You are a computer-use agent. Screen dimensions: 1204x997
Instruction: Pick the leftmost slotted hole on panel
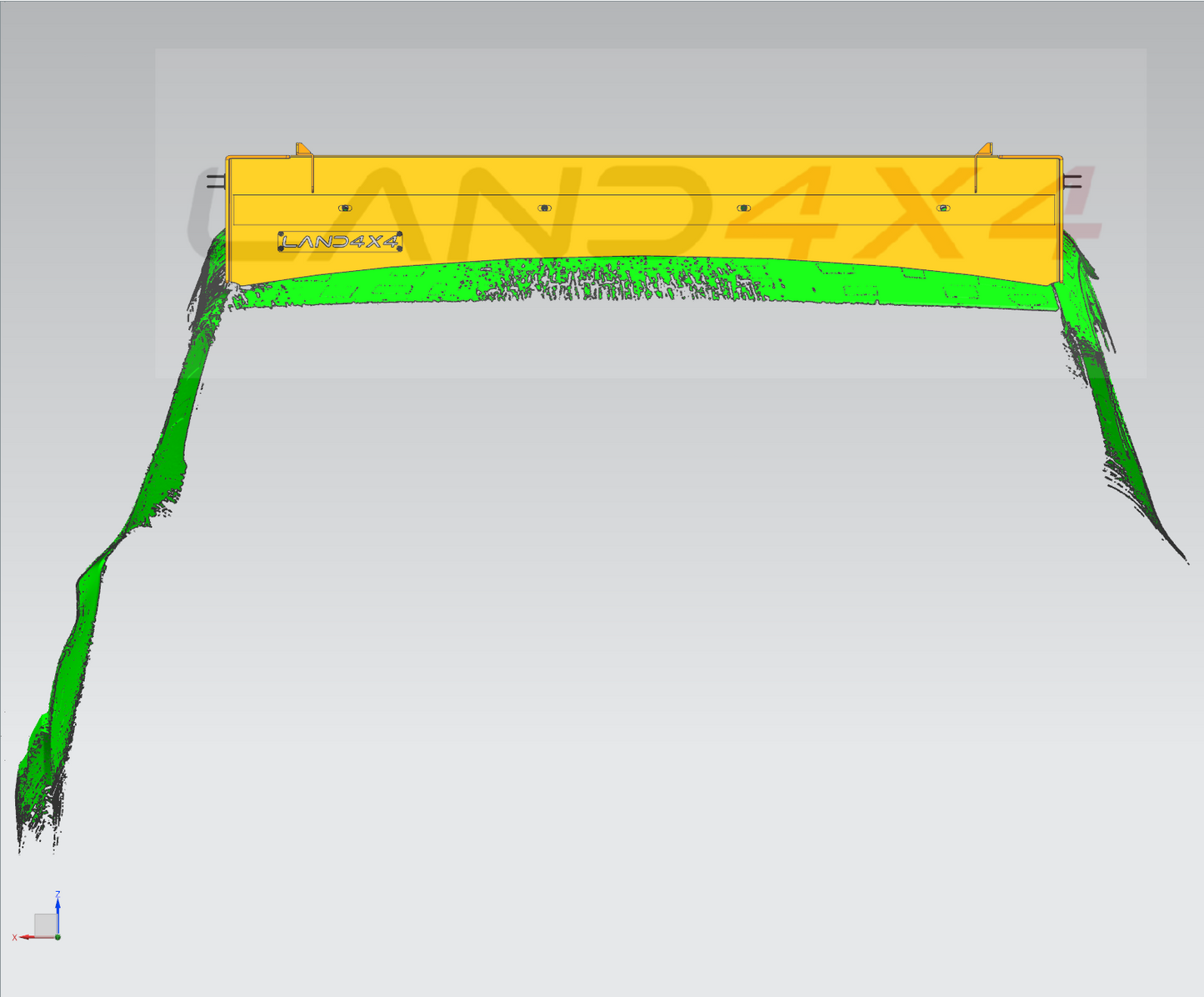[x=345, y=208]
